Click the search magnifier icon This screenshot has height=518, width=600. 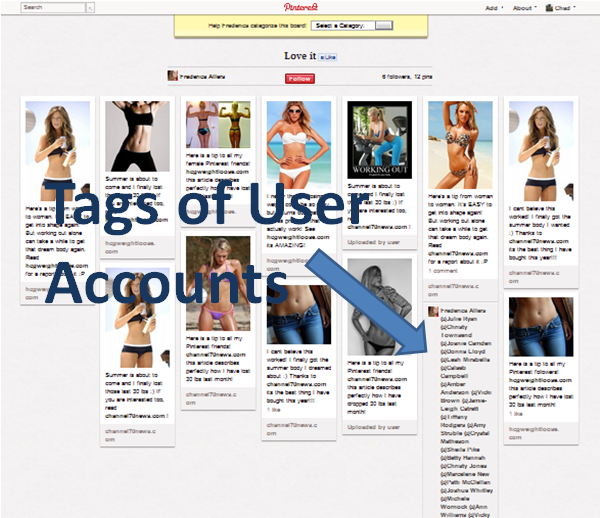91,7
